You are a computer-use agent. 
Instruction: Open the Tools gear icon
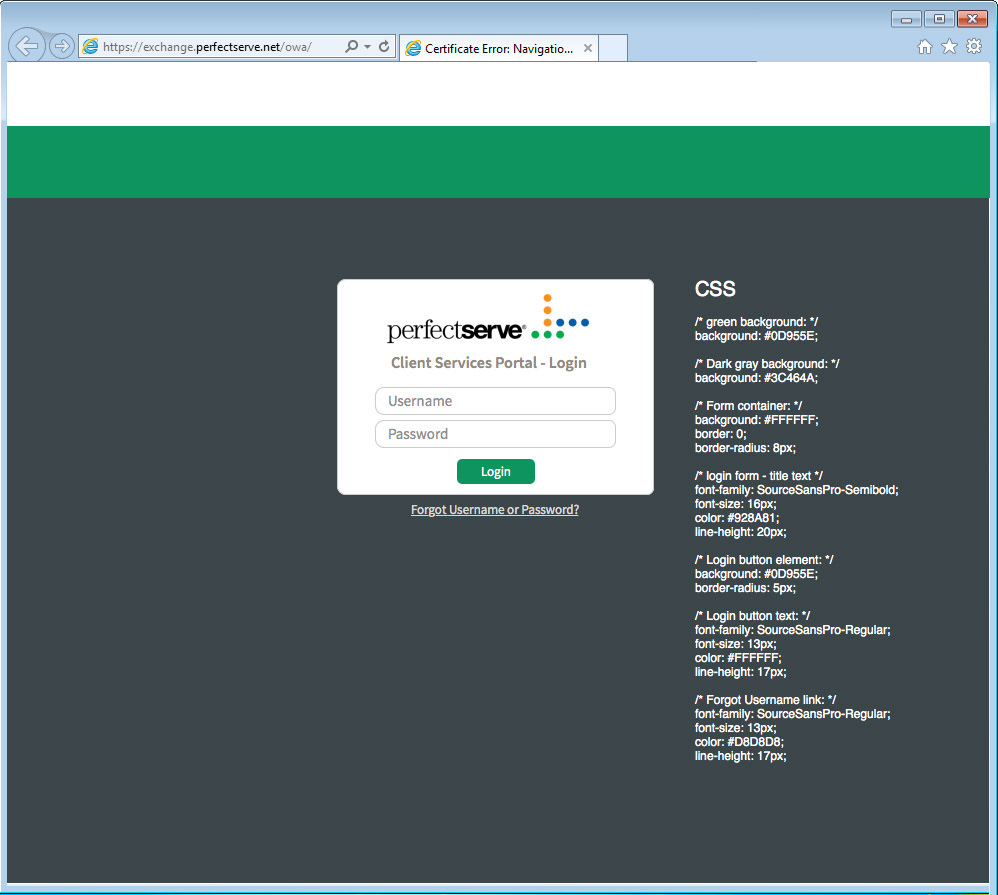(974, 46)
